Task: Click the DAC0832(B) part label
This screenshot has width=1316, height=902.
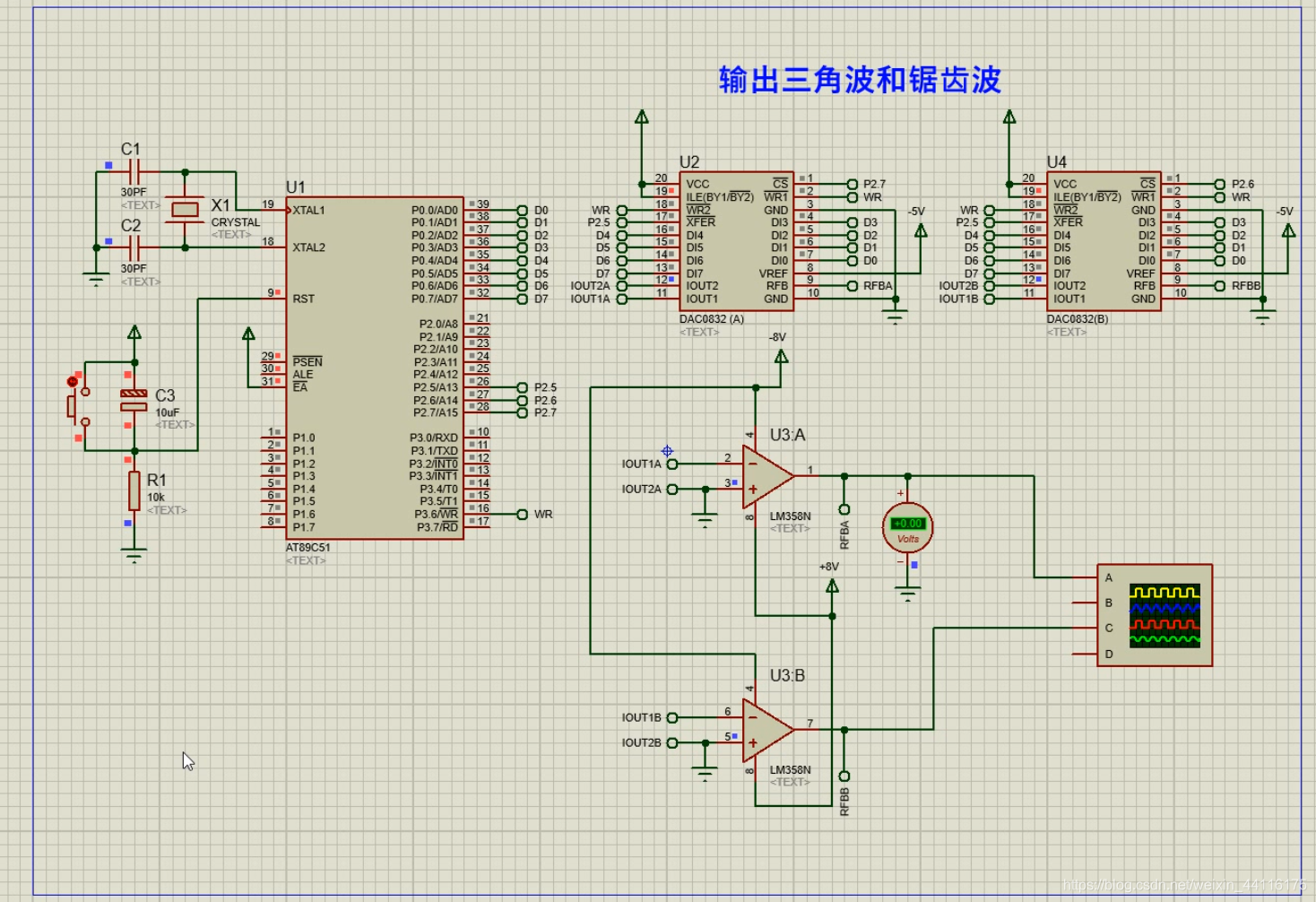Action: [1078, 319]
